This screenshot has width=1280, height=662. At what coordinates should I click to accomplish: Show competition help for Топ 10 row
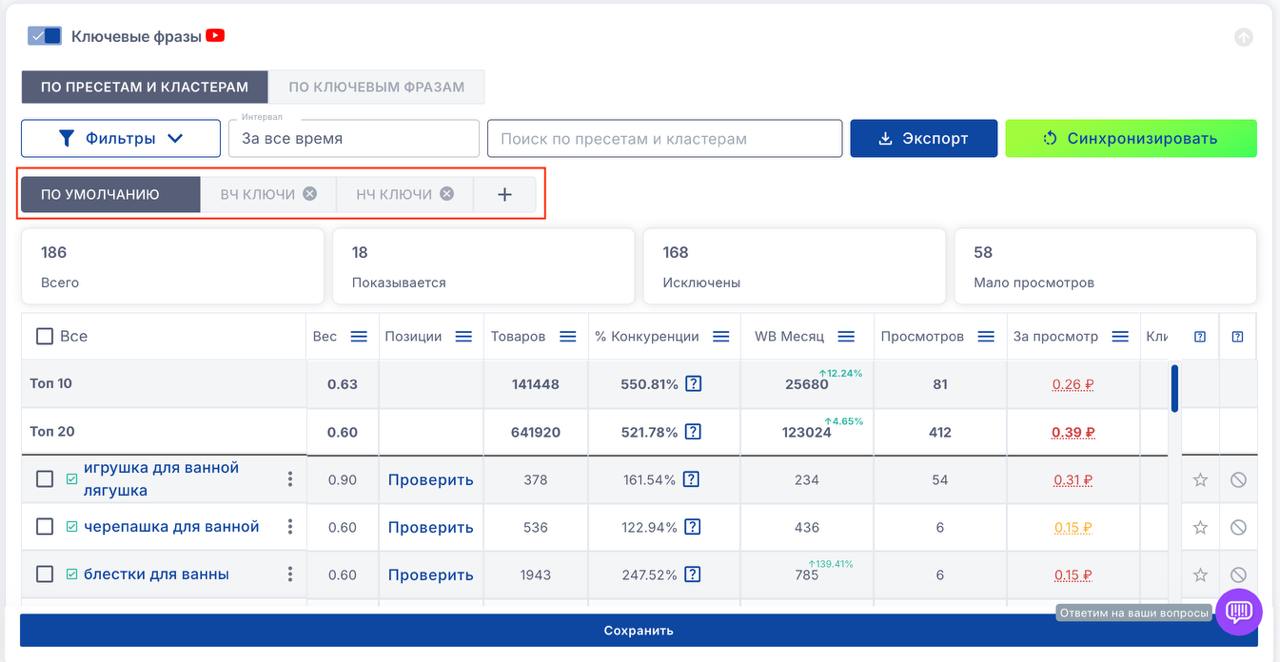coord(693,384)
